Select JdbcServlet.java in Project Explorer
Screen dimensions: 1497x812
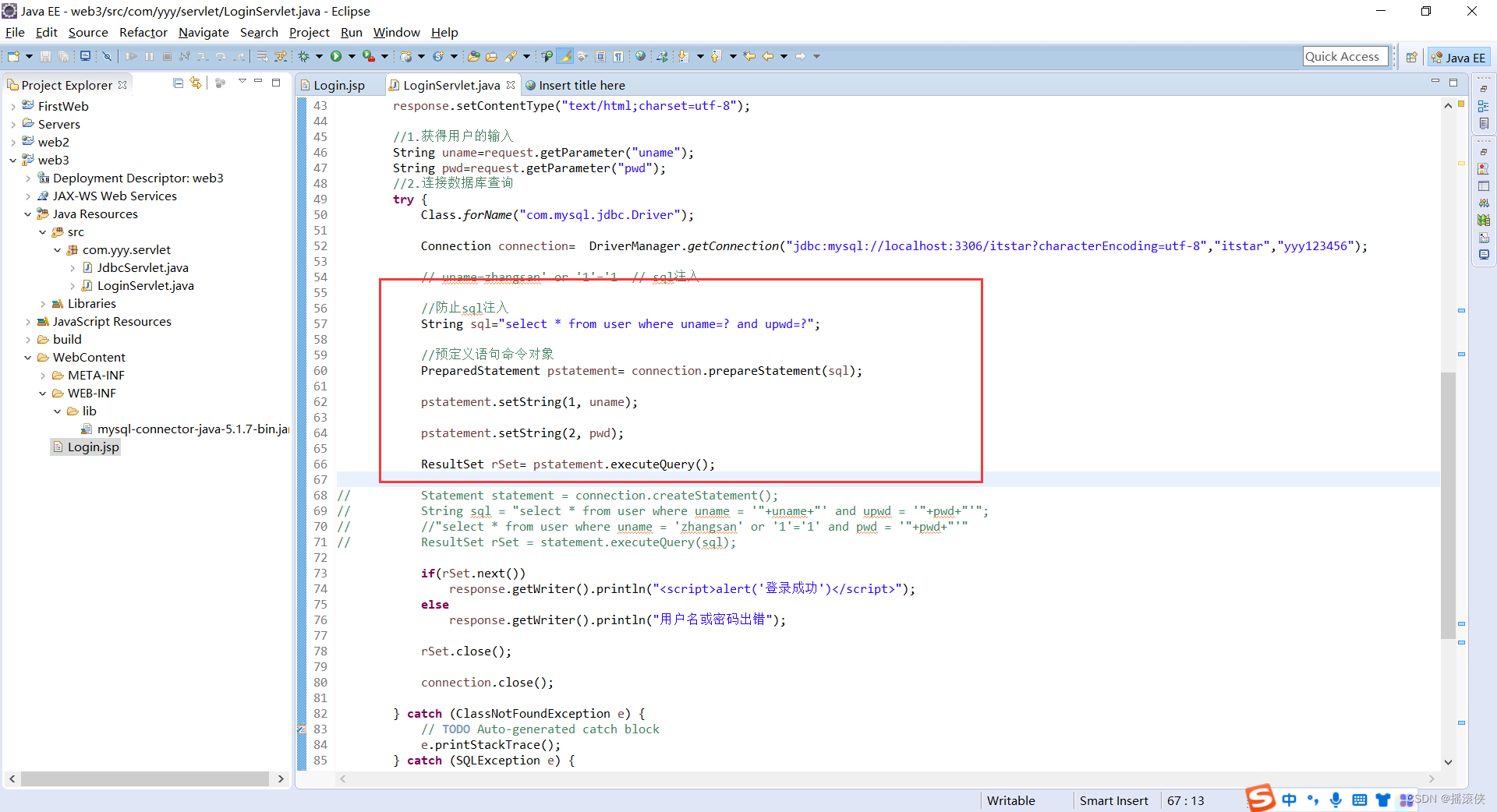coord(143,267)
